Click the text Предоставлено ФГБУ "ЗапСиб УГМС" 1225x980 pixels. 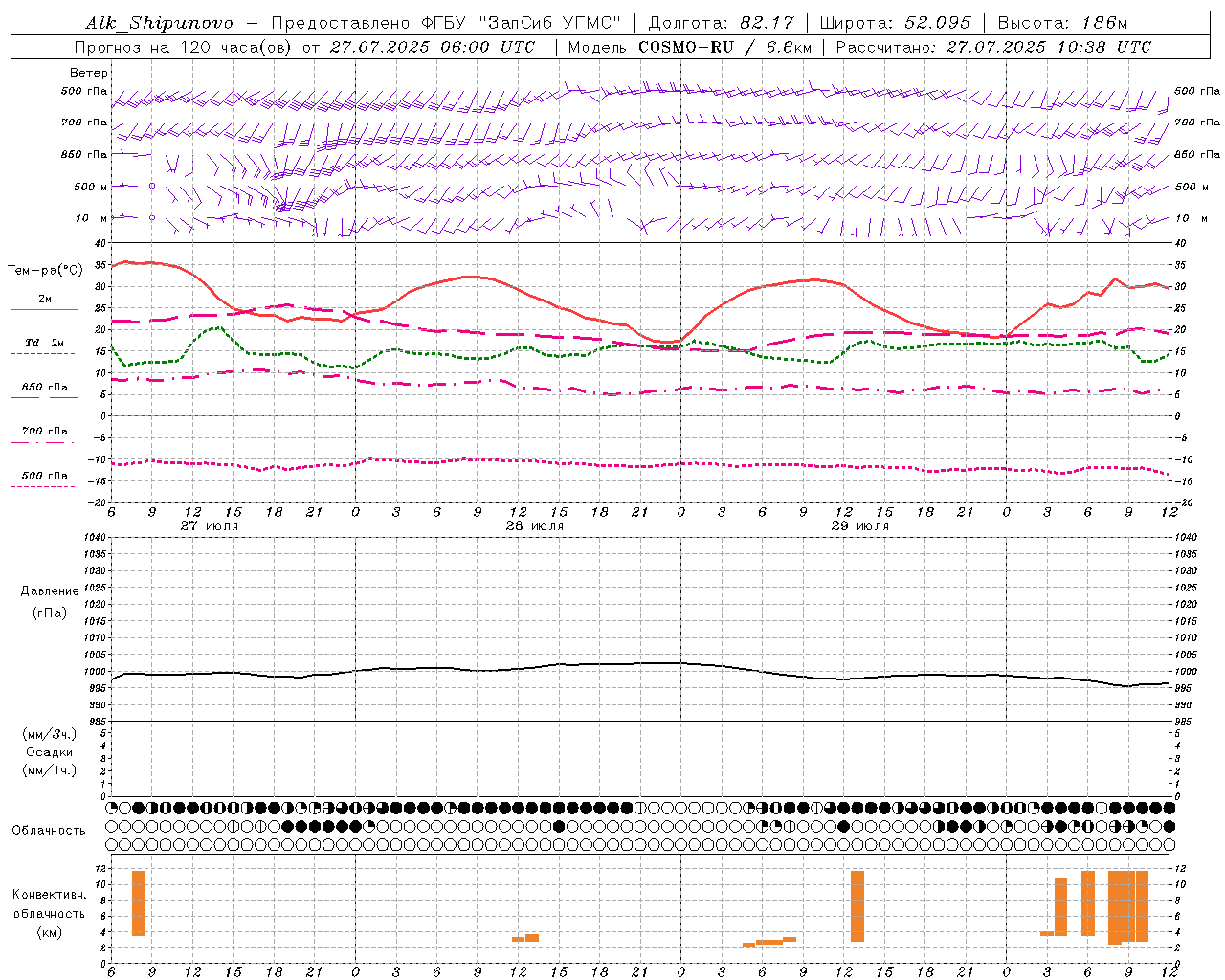click(446, 23)
